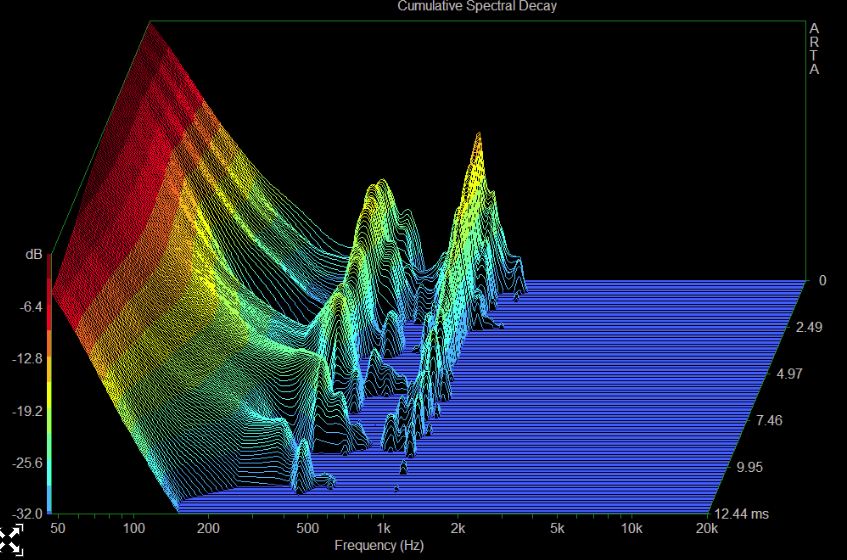
Task: Click the fullscreen expand arrows icon
Action: [x=11, y=539]
